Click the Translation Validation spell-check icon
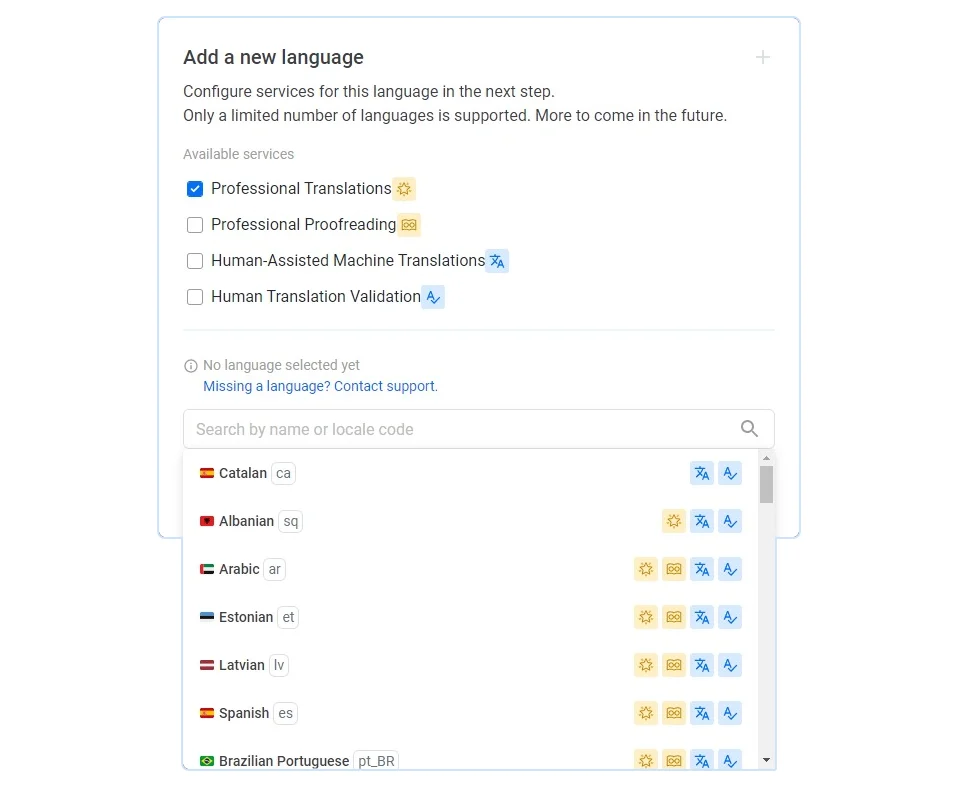This screenshot has width=958, height=791. tap(433, 297)
